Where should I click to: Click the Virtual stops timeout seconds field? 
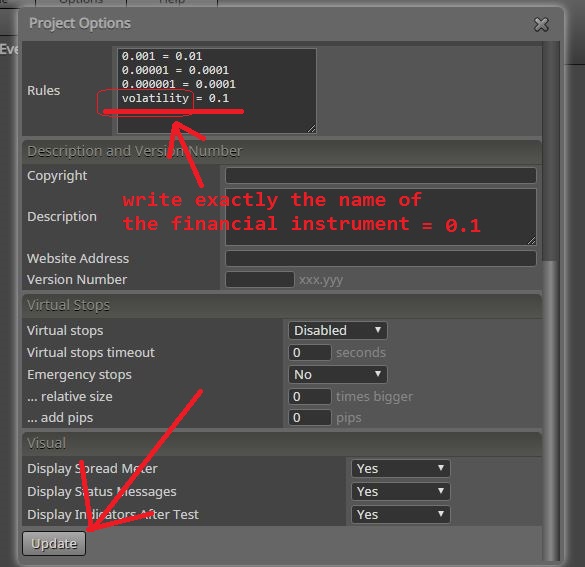pos(310,353)
